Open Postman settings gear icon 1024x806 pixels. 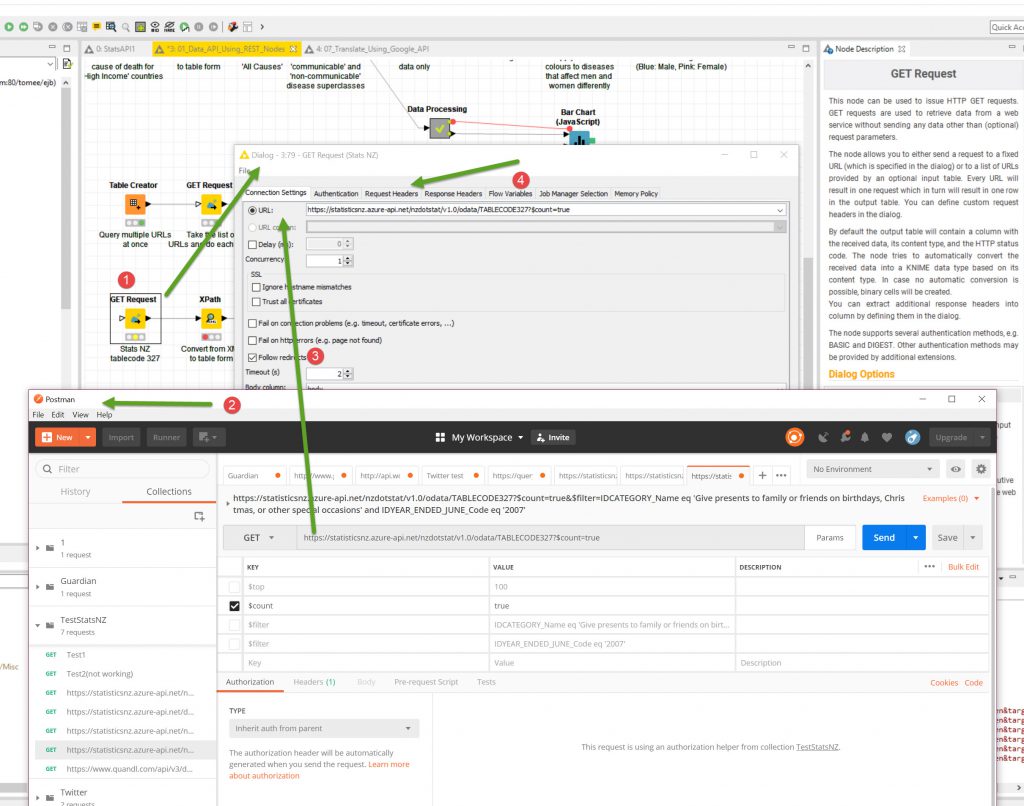click(980, 469)
